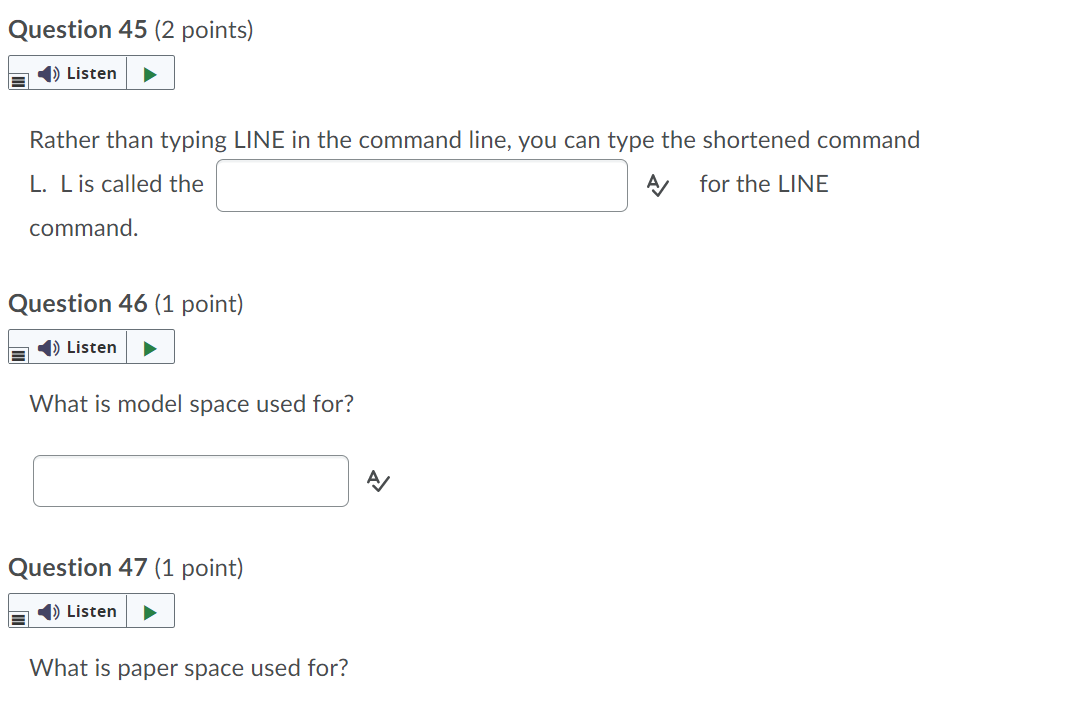
Task: Click the "Question 45 (2 points)" heading
Action: (x=130, y=30)
